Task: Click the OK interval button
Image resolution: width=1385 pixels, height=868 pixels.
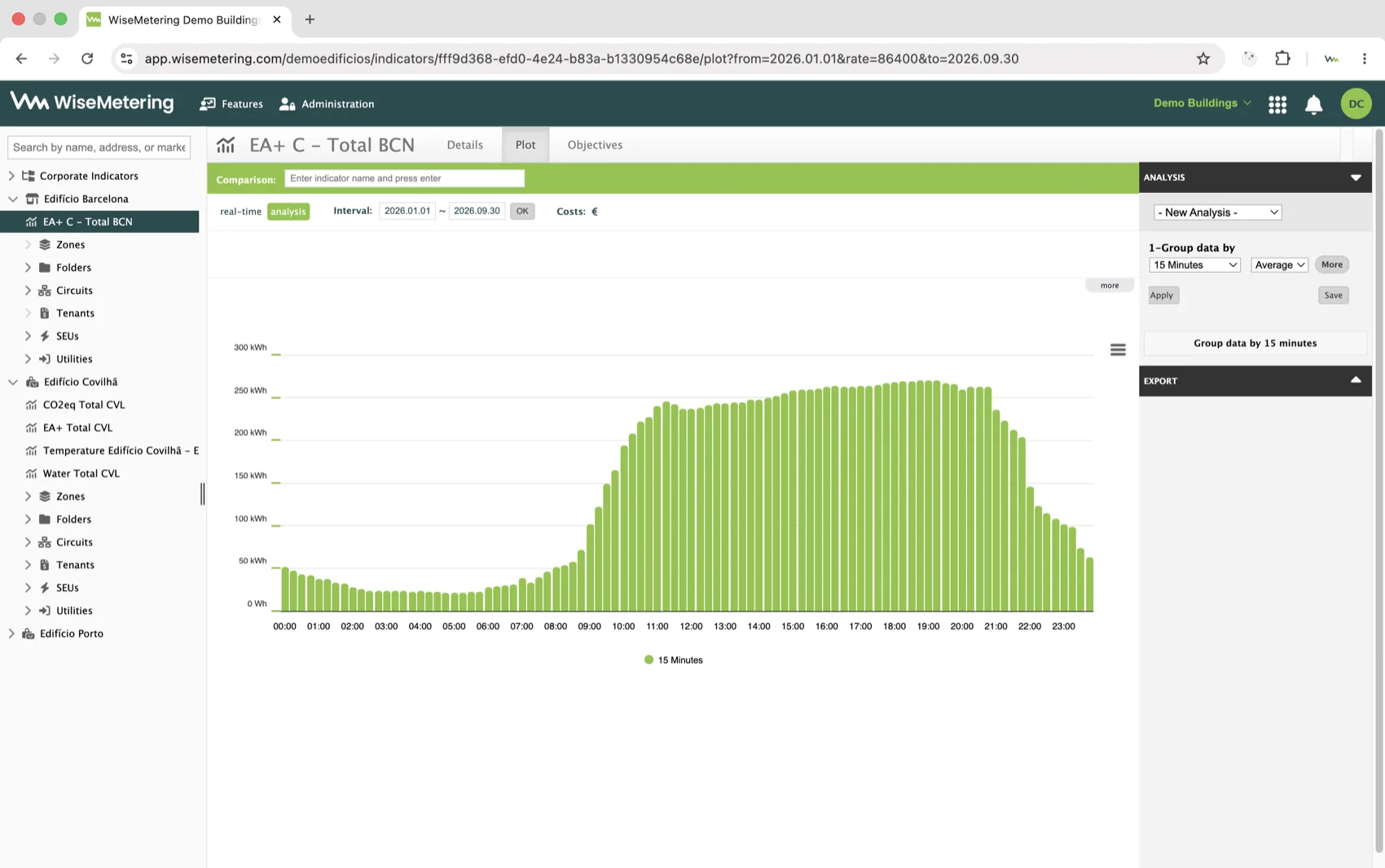Action: (522, 212)
